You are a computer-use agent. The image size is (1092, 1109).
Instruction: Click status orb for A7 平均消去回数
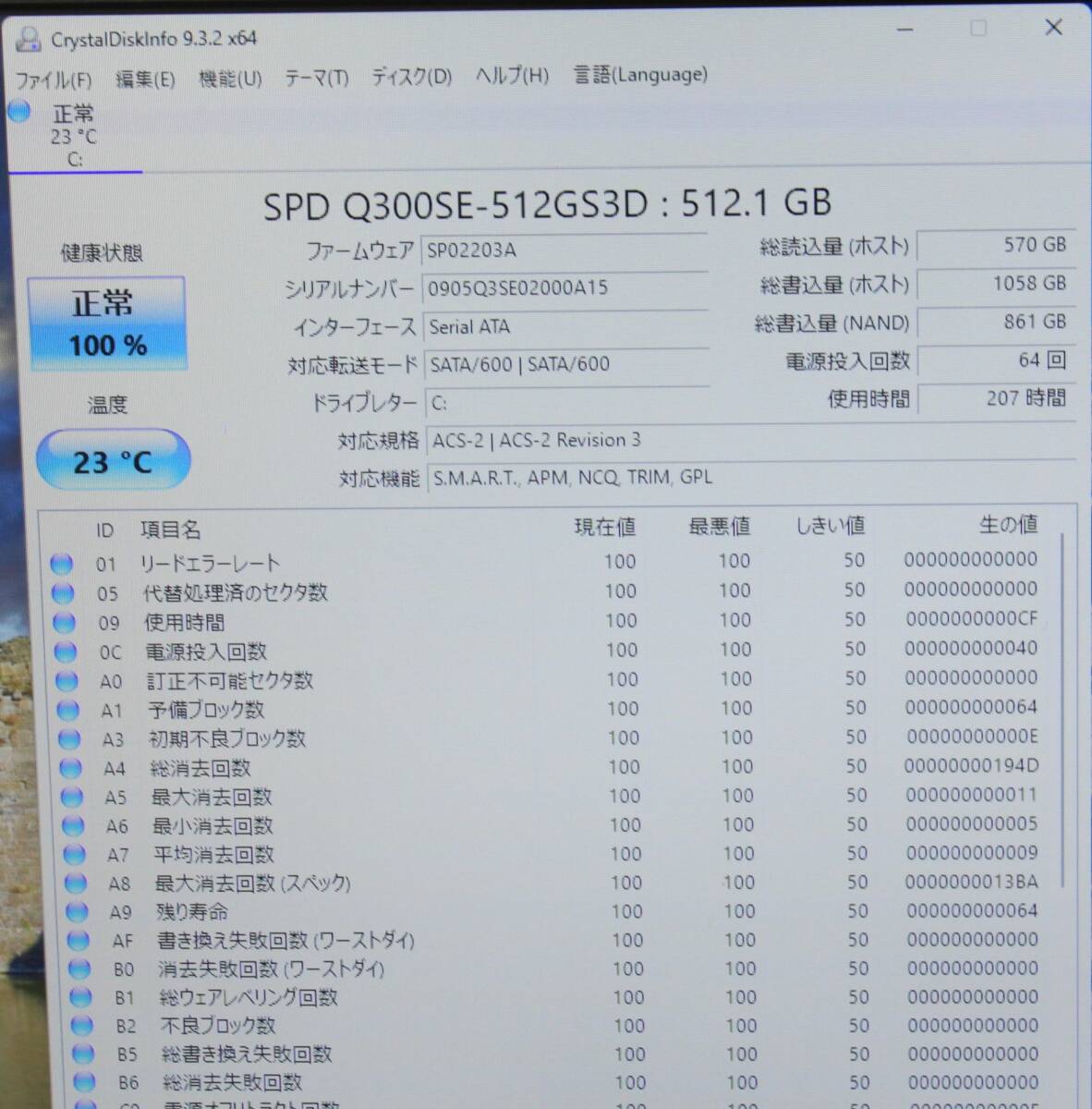coord(74,855)
